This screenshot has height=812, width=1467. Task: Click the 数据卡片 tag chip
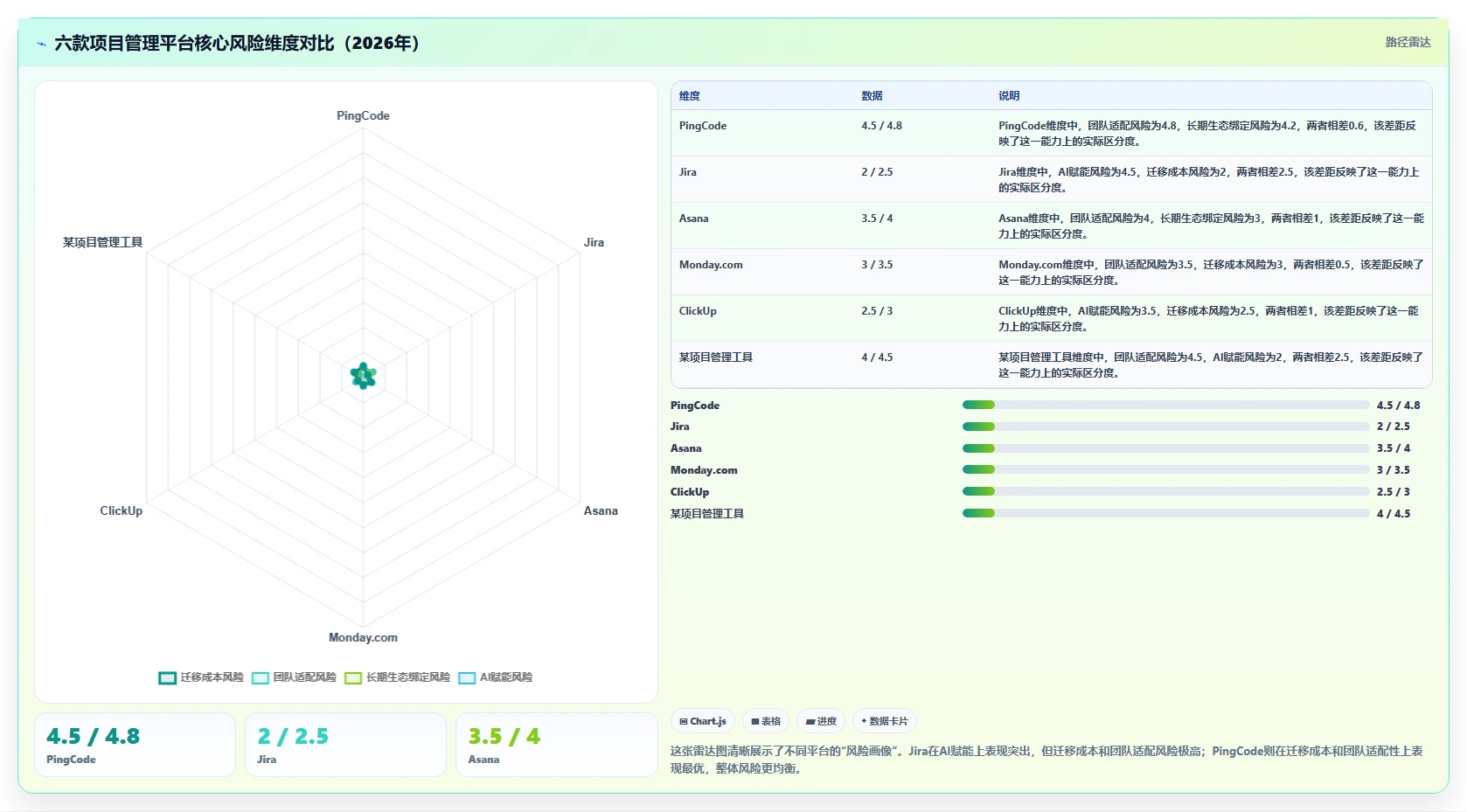885,721
